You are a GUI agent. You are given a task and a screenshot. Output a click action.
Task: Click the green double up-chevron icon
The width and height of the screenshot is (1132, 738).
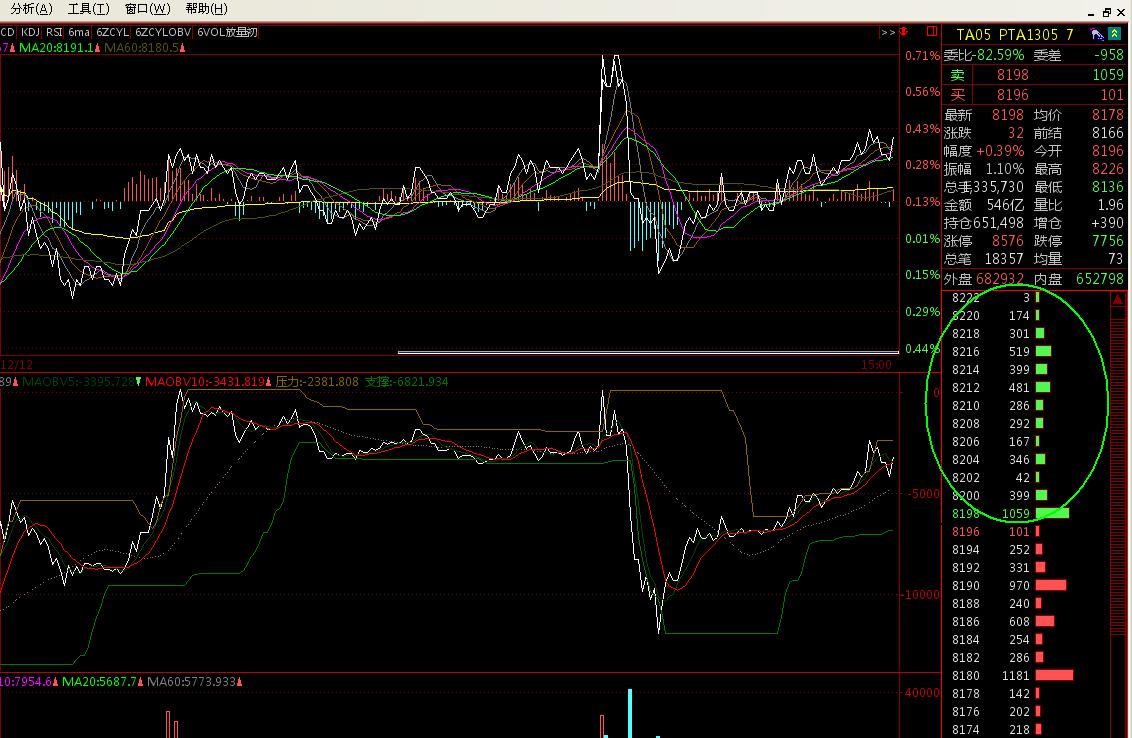1115,34
